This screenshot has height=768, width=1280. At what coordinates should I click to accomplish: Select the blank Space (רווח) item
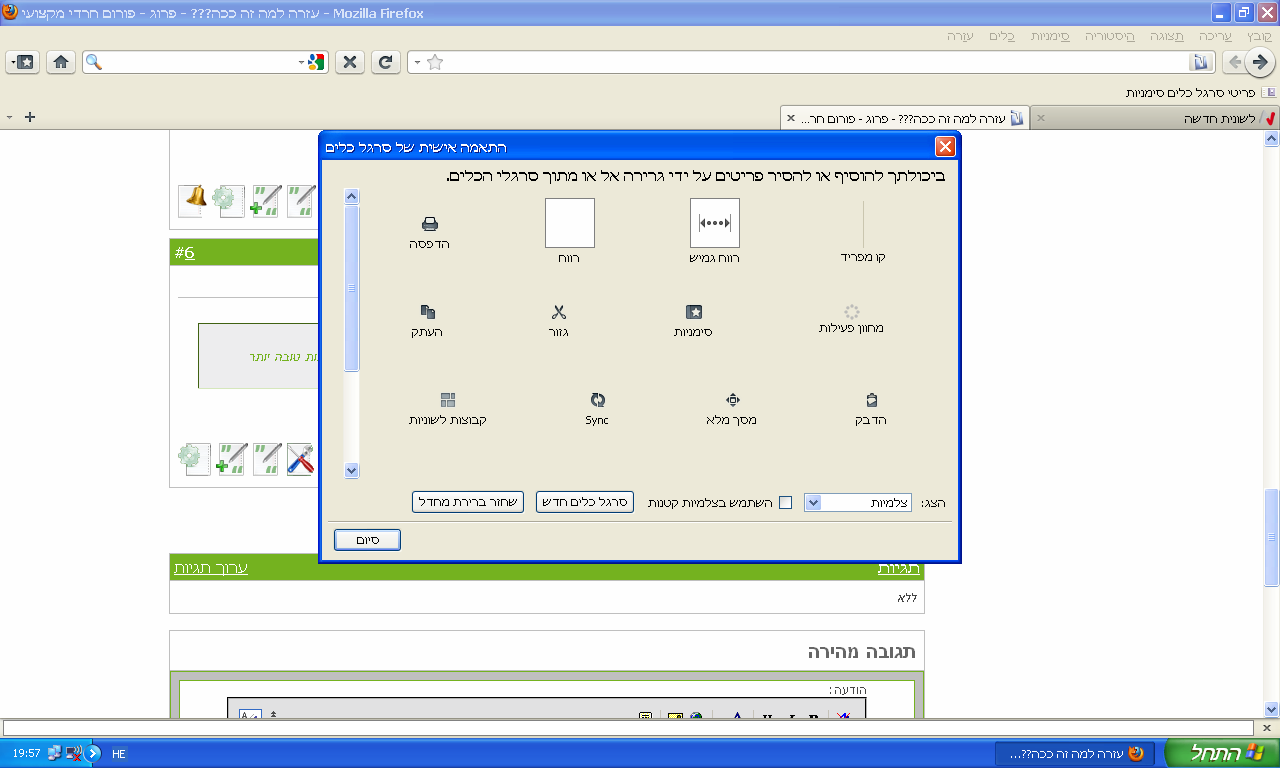coord(570,223)
